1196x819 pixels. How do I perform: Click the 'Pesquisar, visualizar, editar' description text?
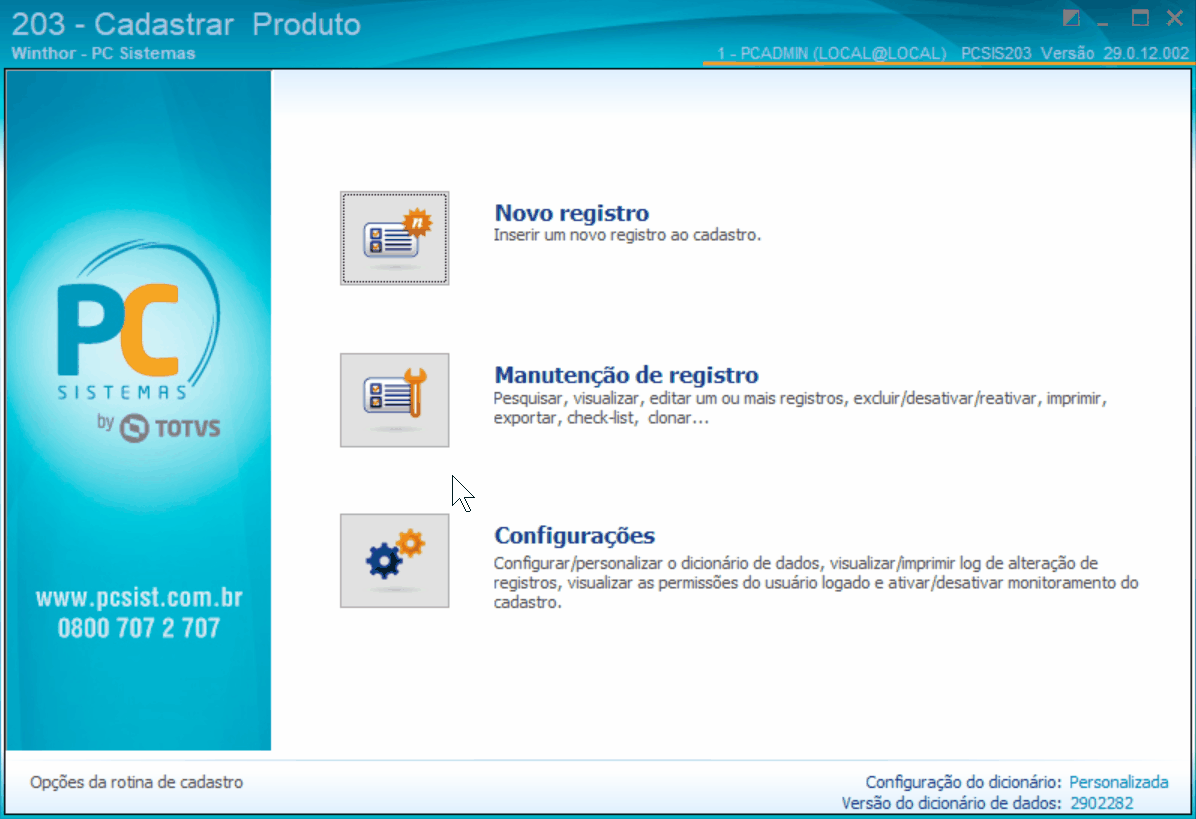799,408
